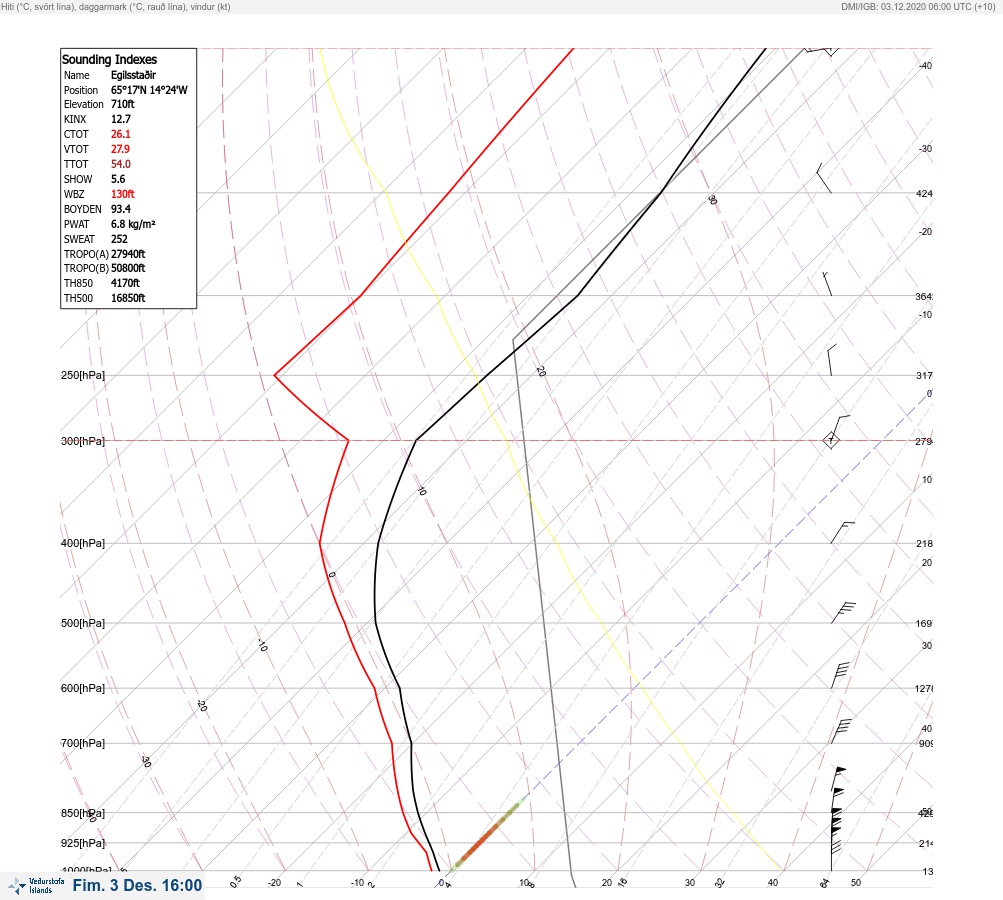This screenshot has width=1003, height=900.
Task: Click the TH850 value 4170ft
Action: [125, 283]
